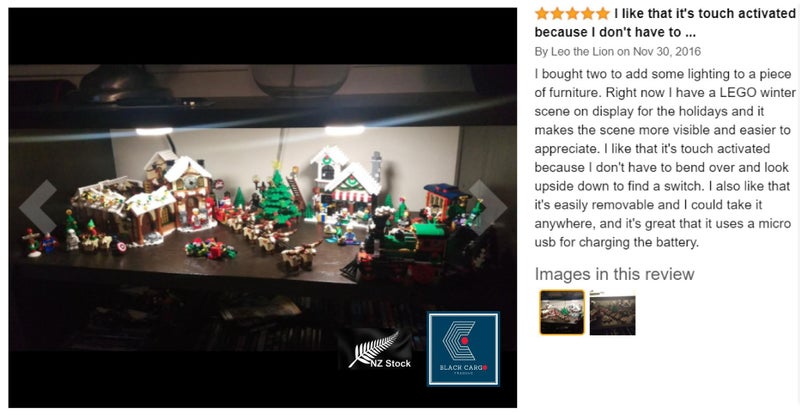Click the Images in this review heading
The width and height of the screenshot is (800, 412).
point(614,274)
